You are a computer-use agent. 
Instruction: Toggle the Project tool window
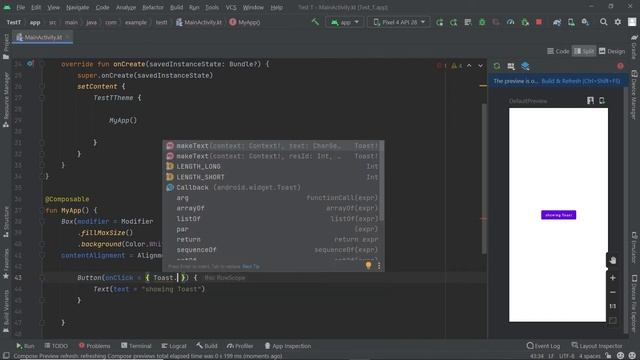6,46
